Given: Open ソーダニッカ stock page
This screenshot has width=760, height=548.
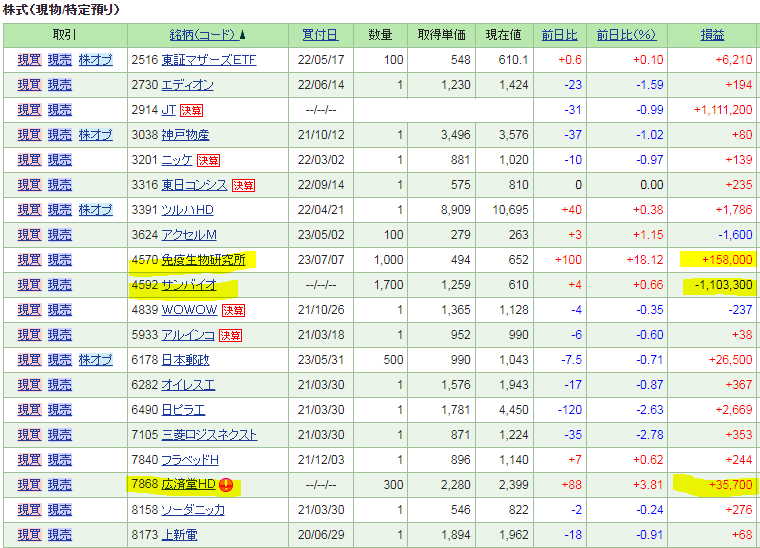Looking at the screenshot, I should coord(193,510).
